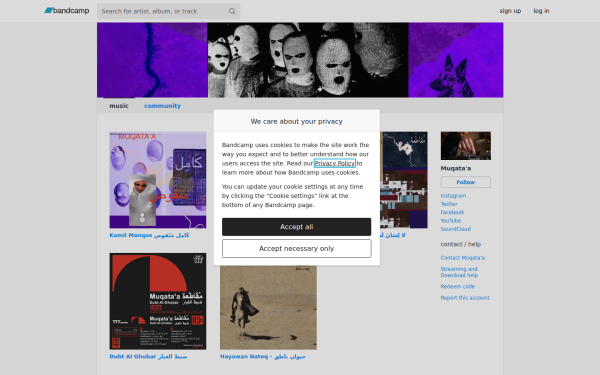Click the search magnifier icon
The image size is (600, 375).
(x=232, y=11)
